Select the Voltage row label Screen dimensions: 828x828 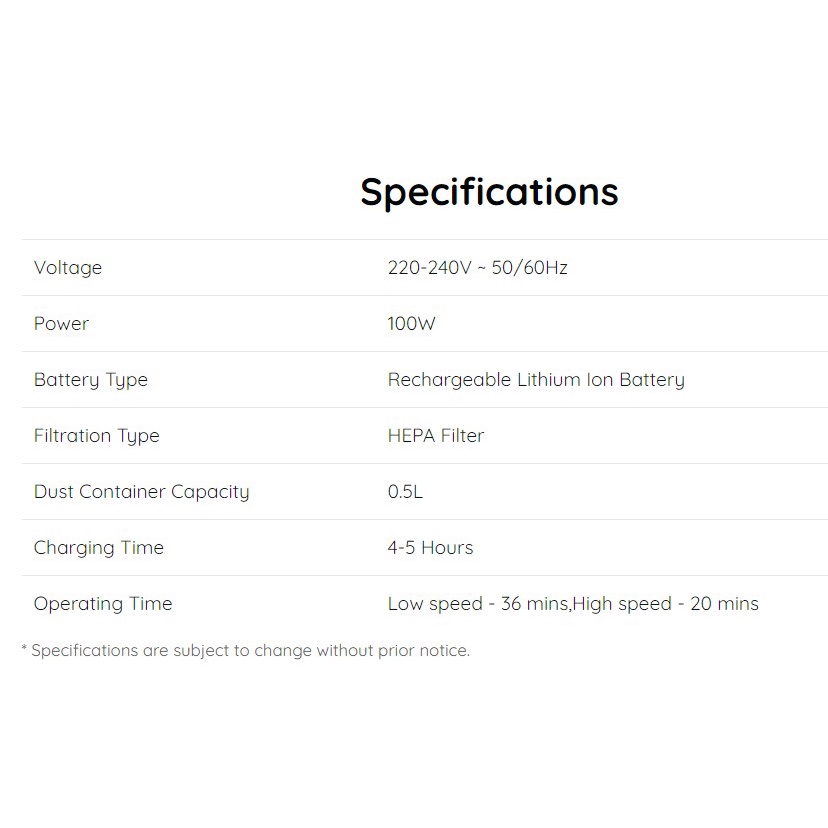pyautogui.click(x=68, y=268)
